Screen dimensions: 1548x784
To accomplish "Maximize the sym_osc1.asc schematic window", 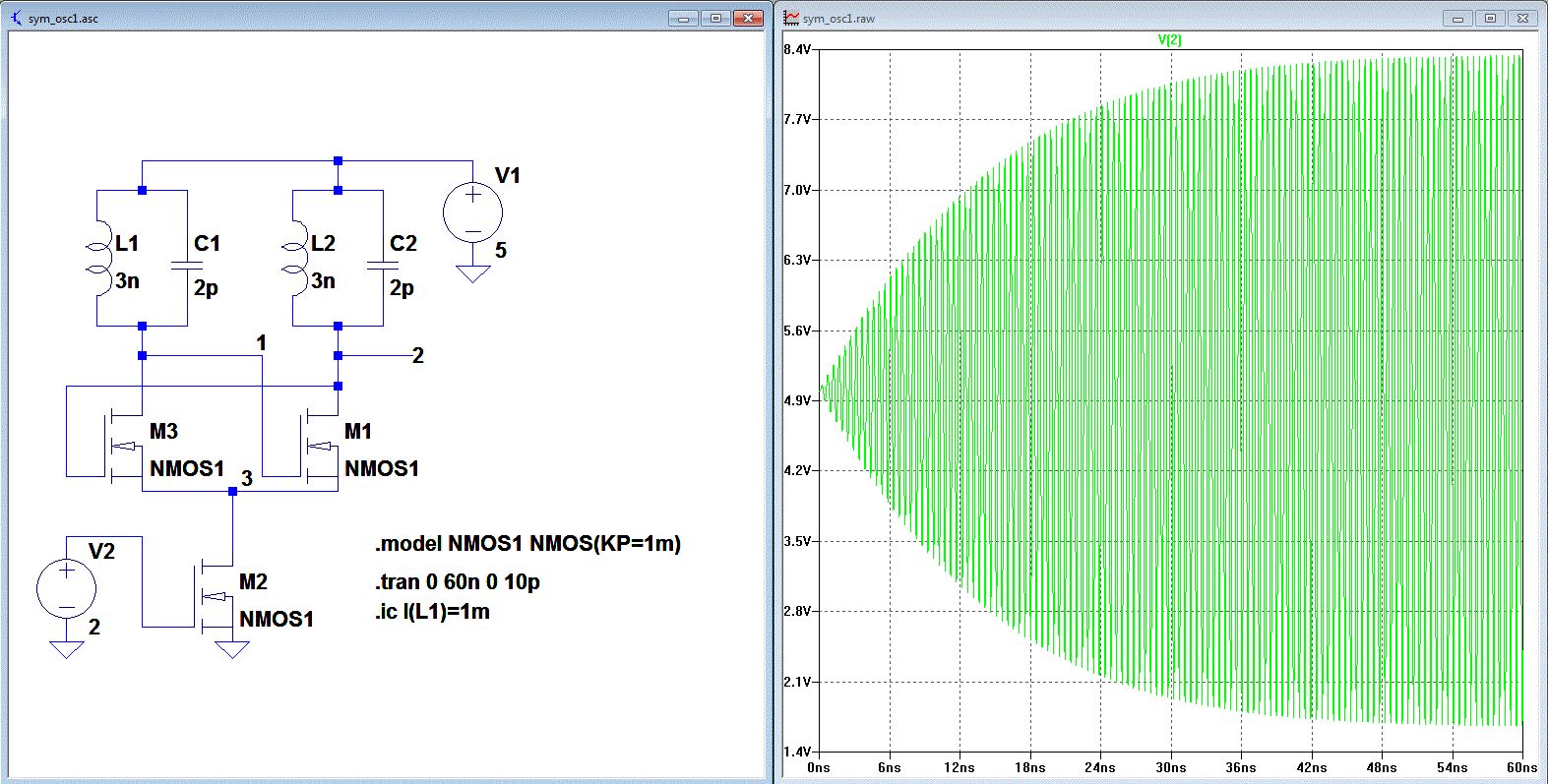I will click(x=715, y=18).
